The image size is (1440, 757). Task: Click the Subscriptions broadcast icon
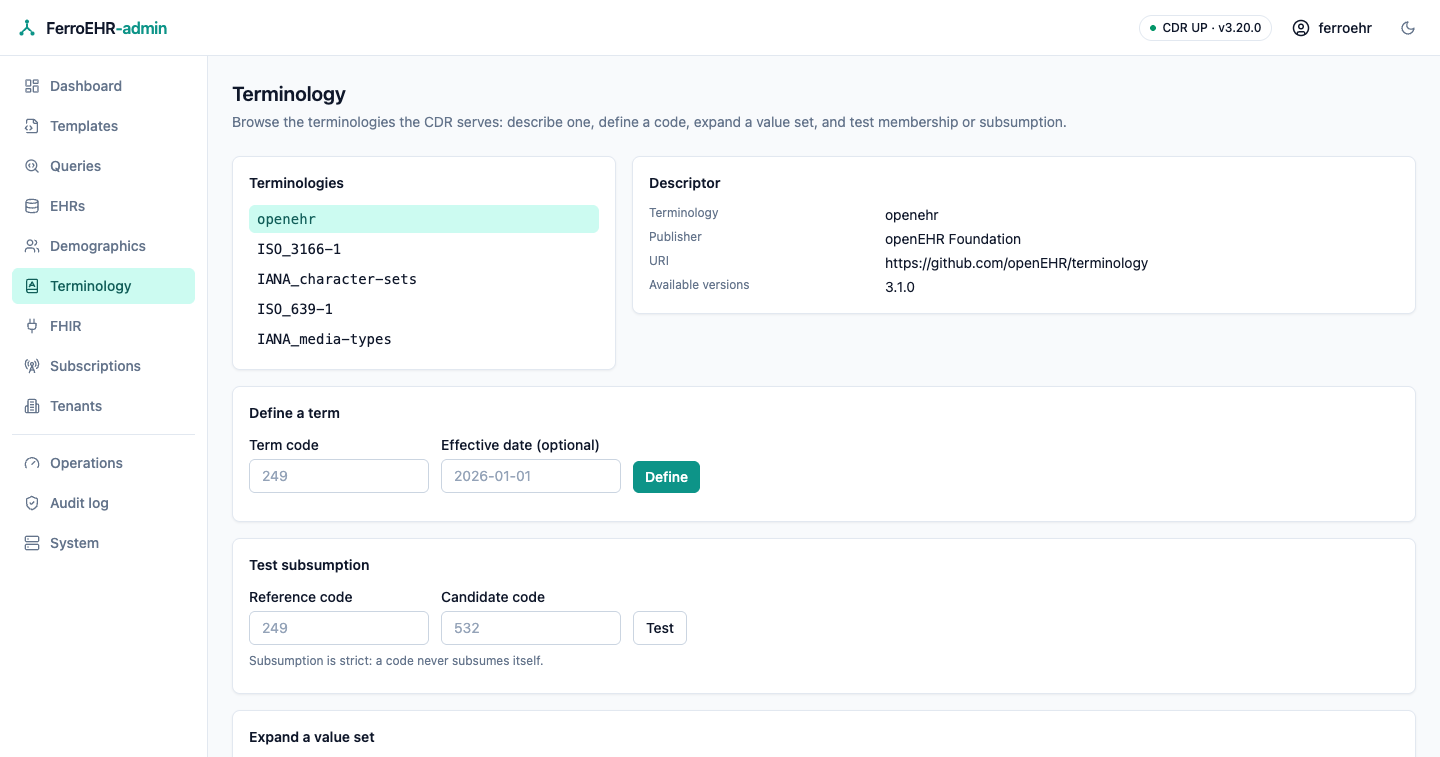(32, 366)
